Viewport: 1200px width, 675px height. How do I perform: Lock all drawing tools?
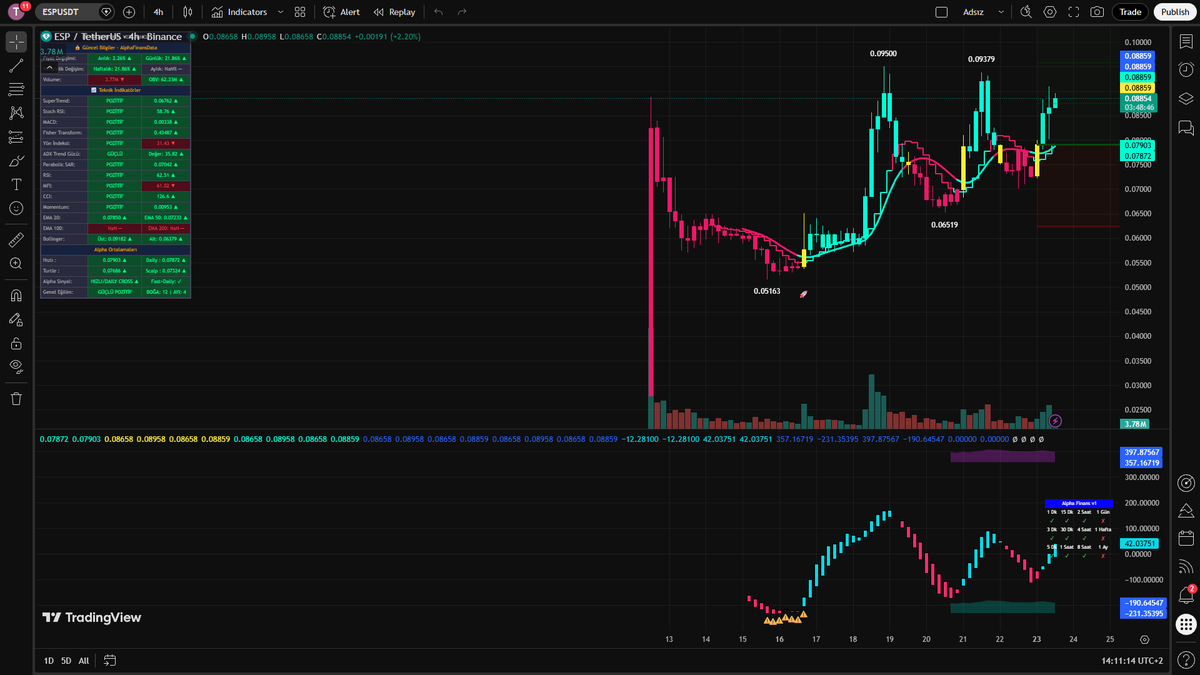[x=16, y=343]
